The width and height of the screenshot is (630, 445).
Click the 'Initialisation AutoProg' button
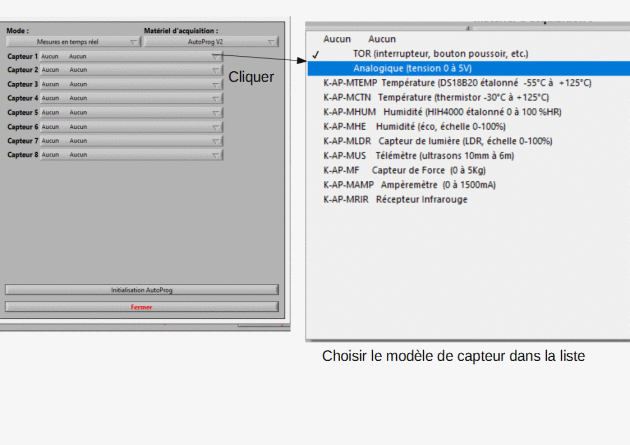pyautogui.click(x=141, y=290)
